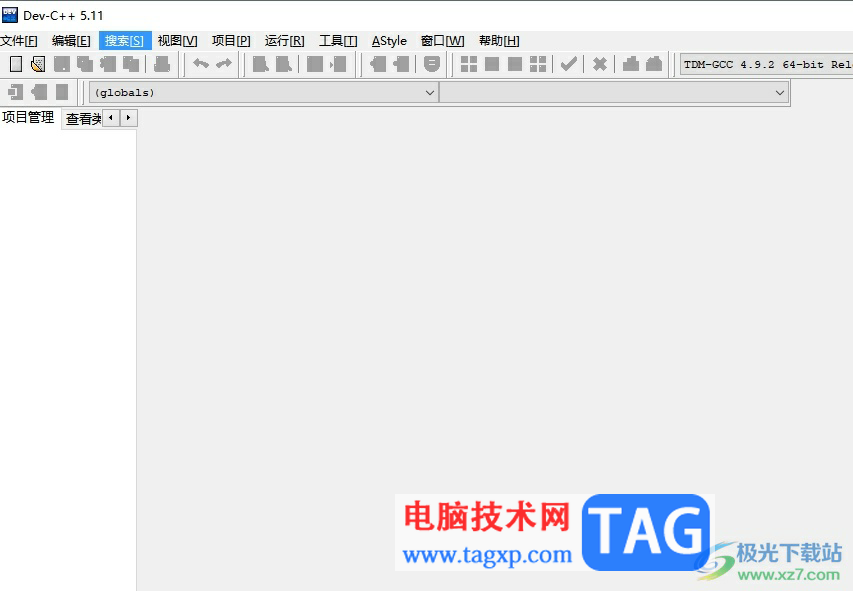Click the Replace icon in toolbar

pyautogui.click(x=283, y=64)
